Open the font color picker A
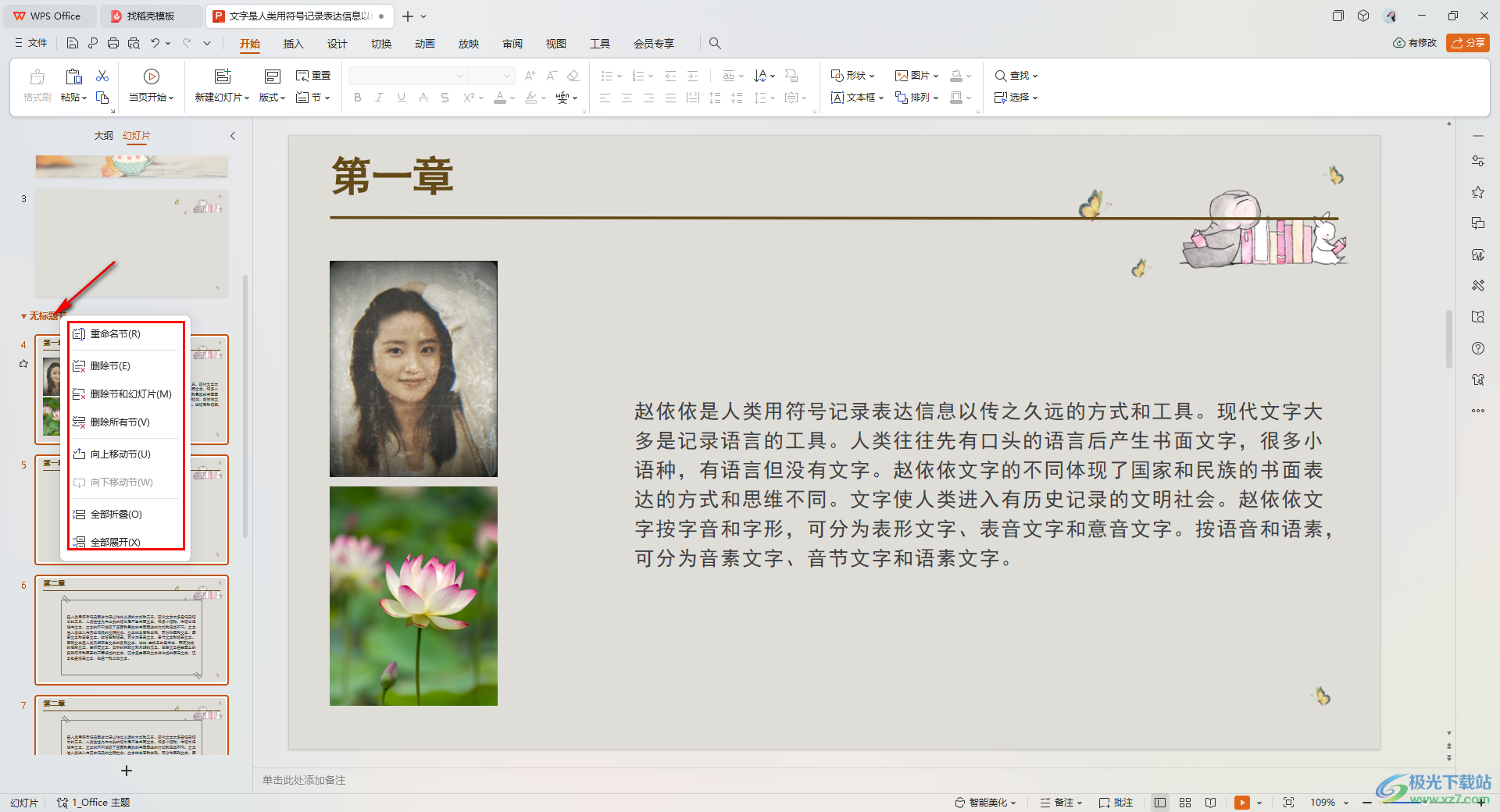 click(500, 98)
